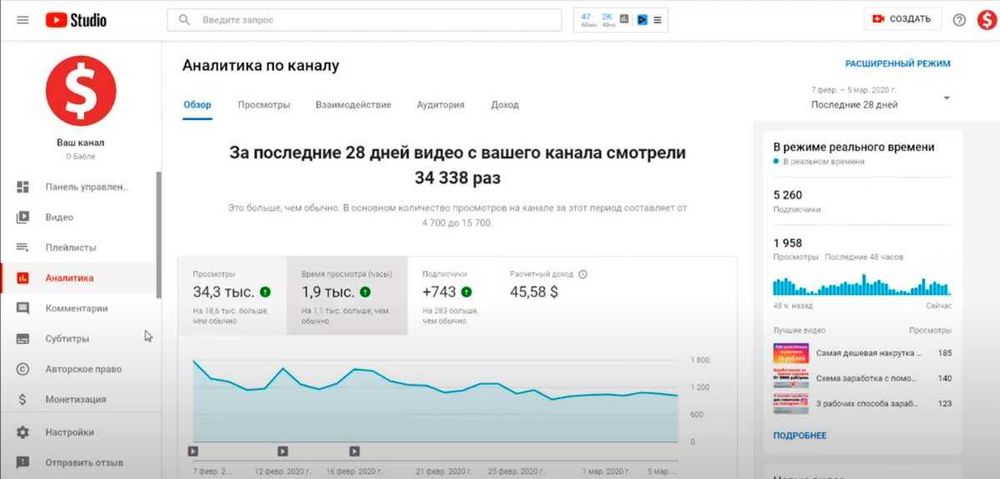Focus the Введите запрос search field
Screen dimensions: 1000x479
pyautogui.click(x=364, y=20)
